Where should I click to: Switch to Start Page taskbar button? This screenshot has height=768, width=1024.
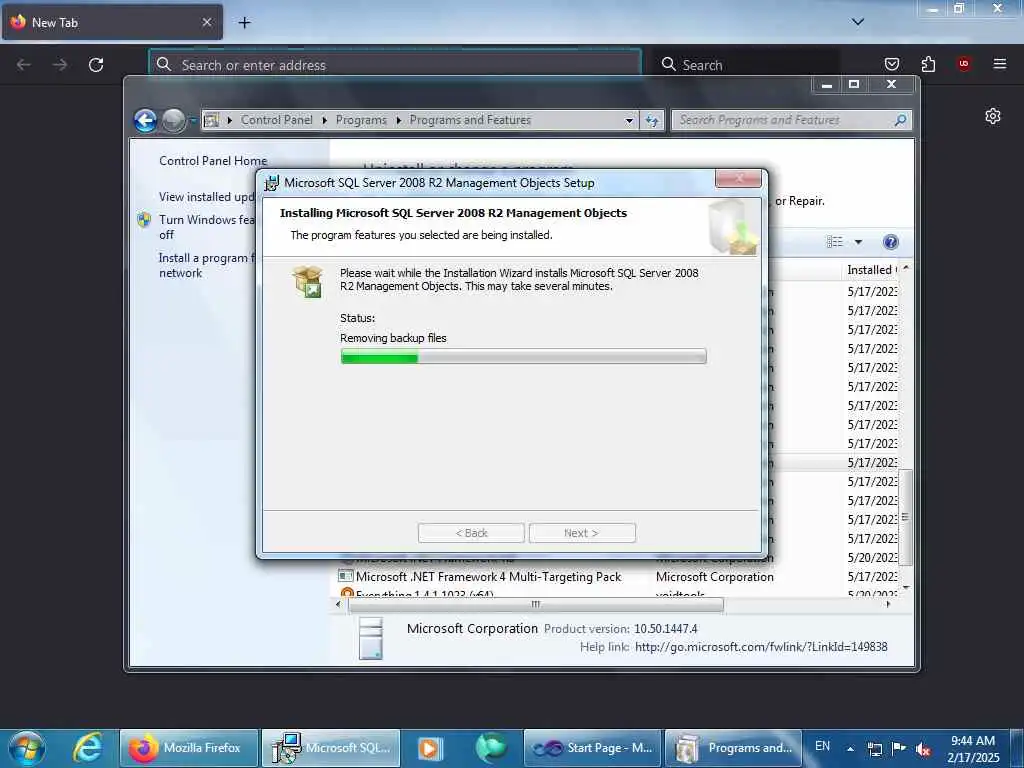(592, 748)
